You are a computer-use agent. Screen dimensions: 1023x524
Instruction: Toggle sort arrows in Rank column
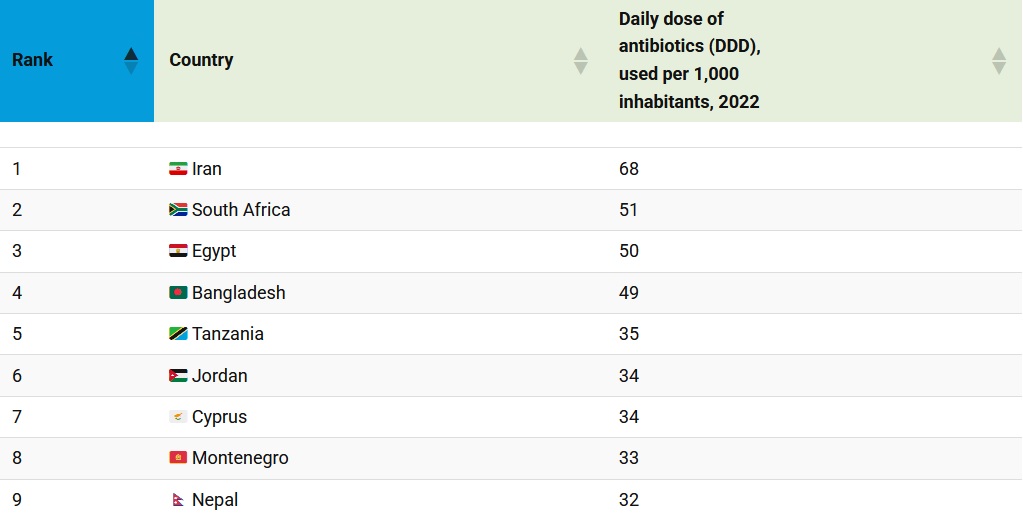click(x=131, y=61)
